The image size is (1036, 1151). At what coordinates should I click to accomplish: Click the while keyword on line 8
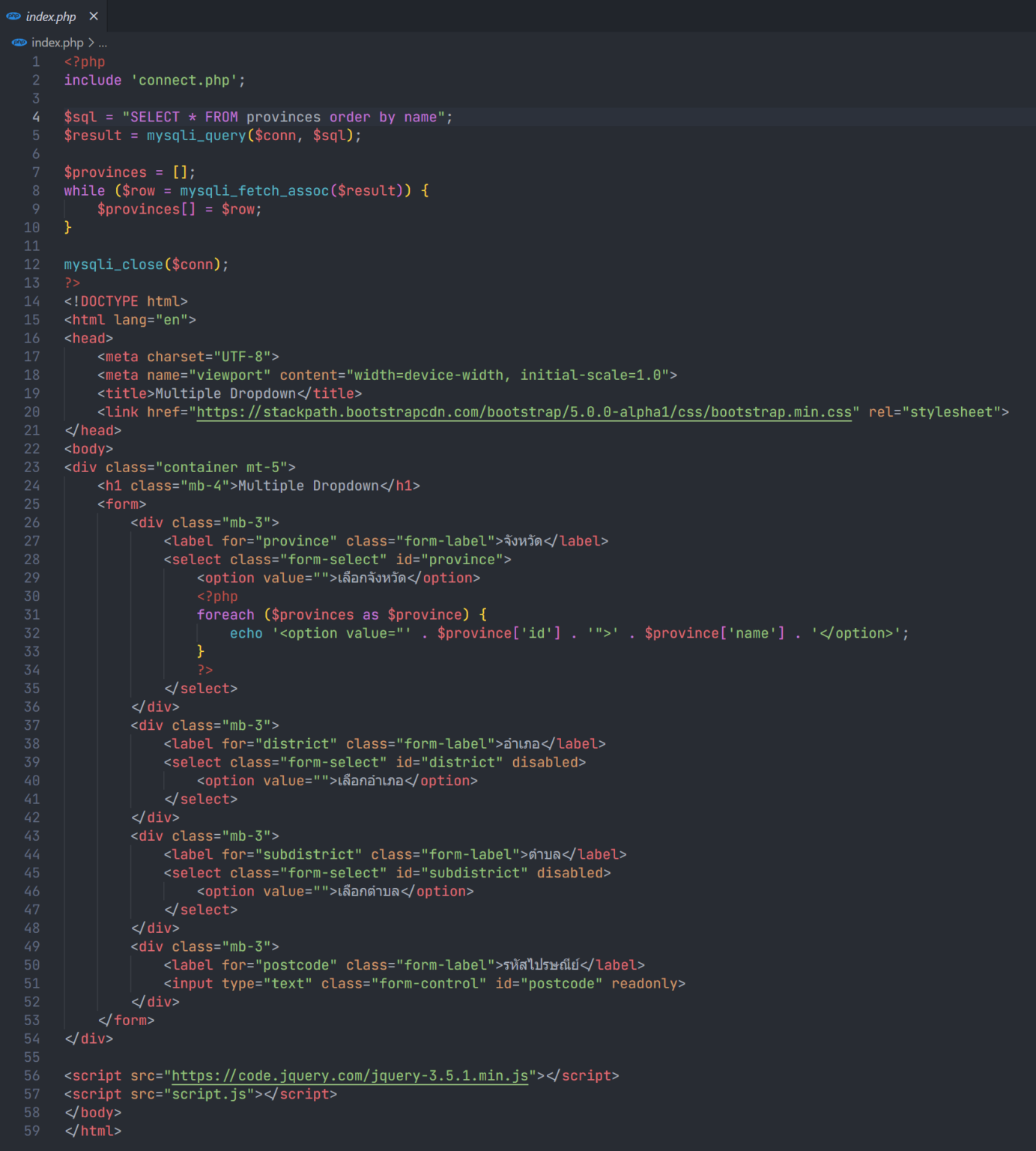pos(84,190)
